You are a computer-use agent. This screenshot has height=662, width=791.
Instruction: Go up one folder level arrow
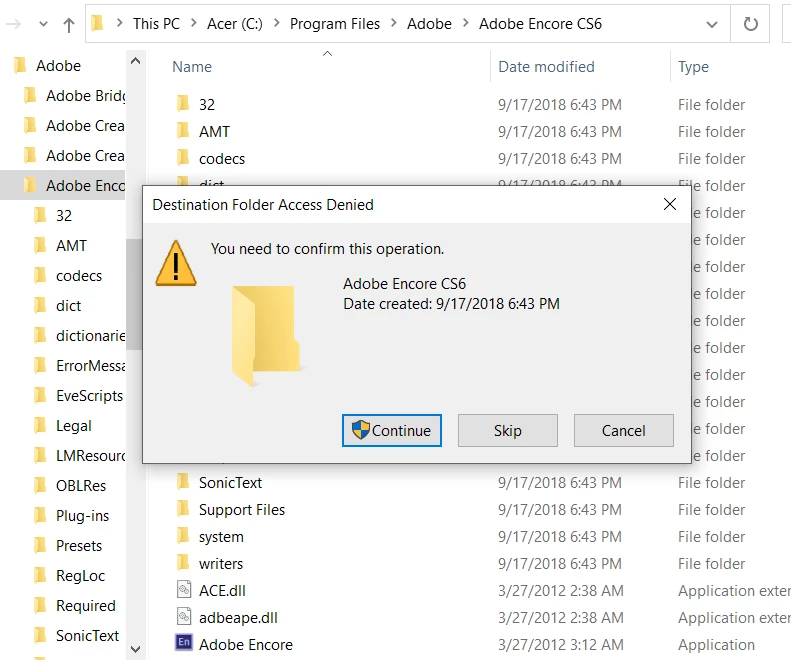tap(69, 24)
